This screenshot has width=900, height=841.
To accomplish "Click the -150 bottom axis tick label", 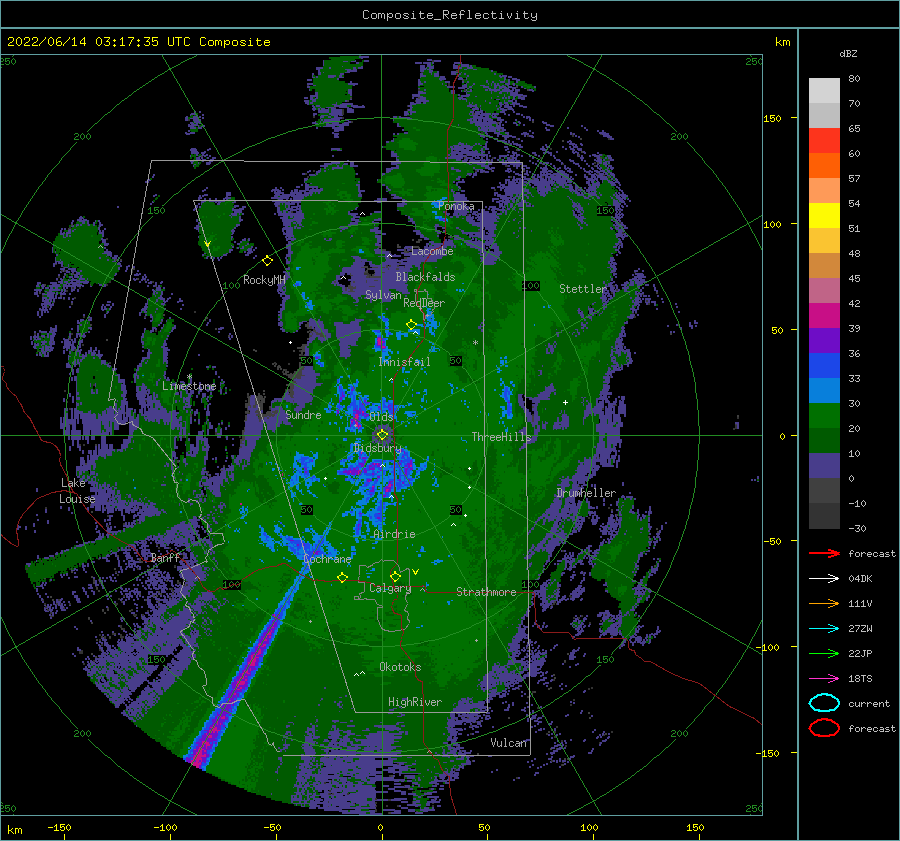I will tap(59, 827).
